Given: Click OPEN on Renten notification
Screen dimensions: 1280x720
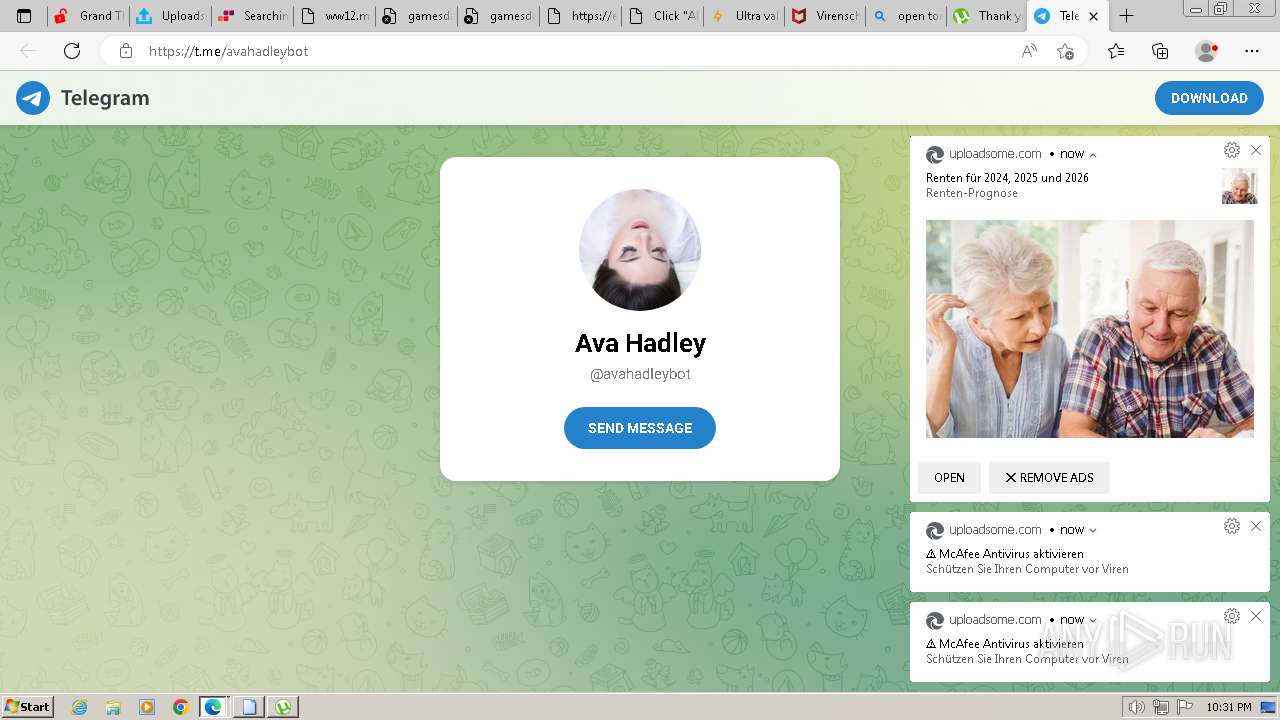Looking at the screenshot, I should click(x=949, y=478).
